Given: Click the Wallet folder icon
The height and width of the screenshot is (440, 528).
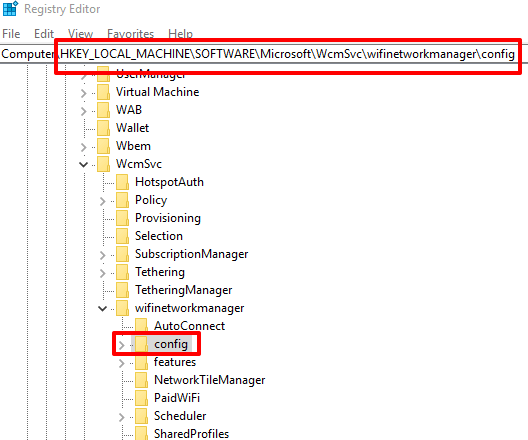Looking at the screenshot, I should tap(103, 128).
